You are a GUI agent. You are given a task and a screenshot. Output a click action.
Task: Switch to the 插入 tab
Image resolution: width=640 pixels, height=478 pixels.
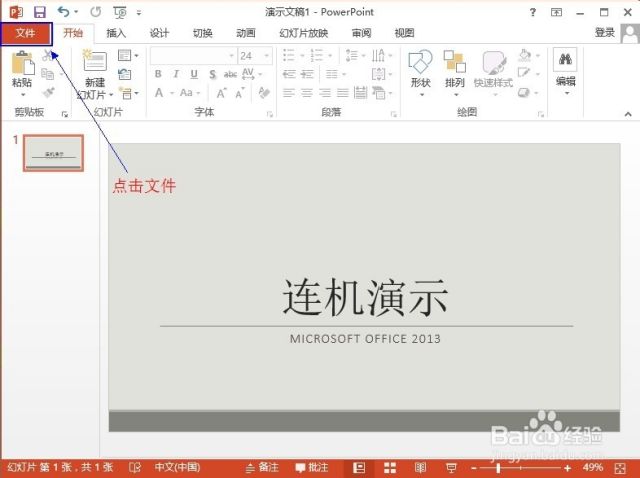point(116,33)
